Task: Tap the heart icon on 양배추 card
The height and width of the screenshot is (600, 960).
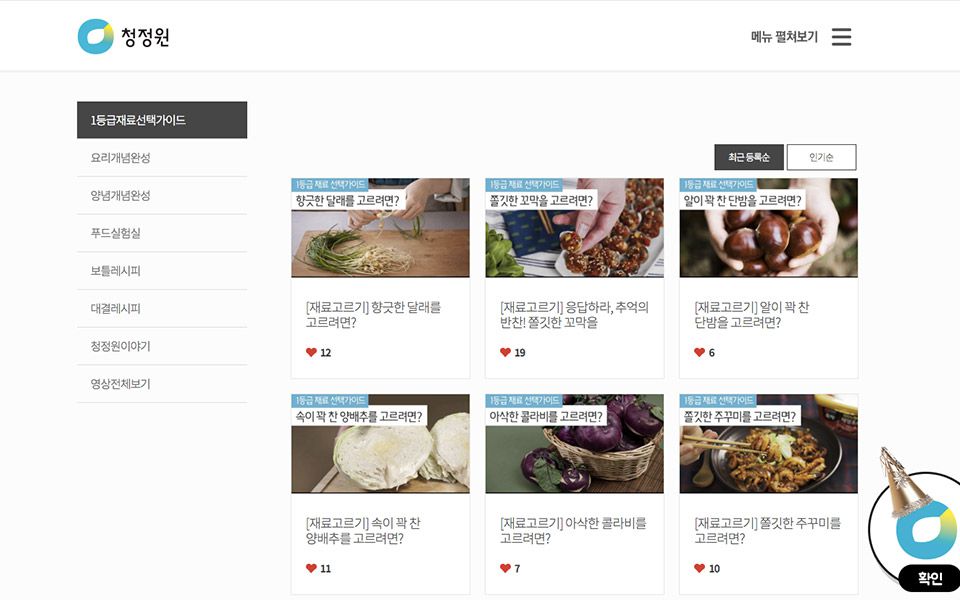Action: 311,568
